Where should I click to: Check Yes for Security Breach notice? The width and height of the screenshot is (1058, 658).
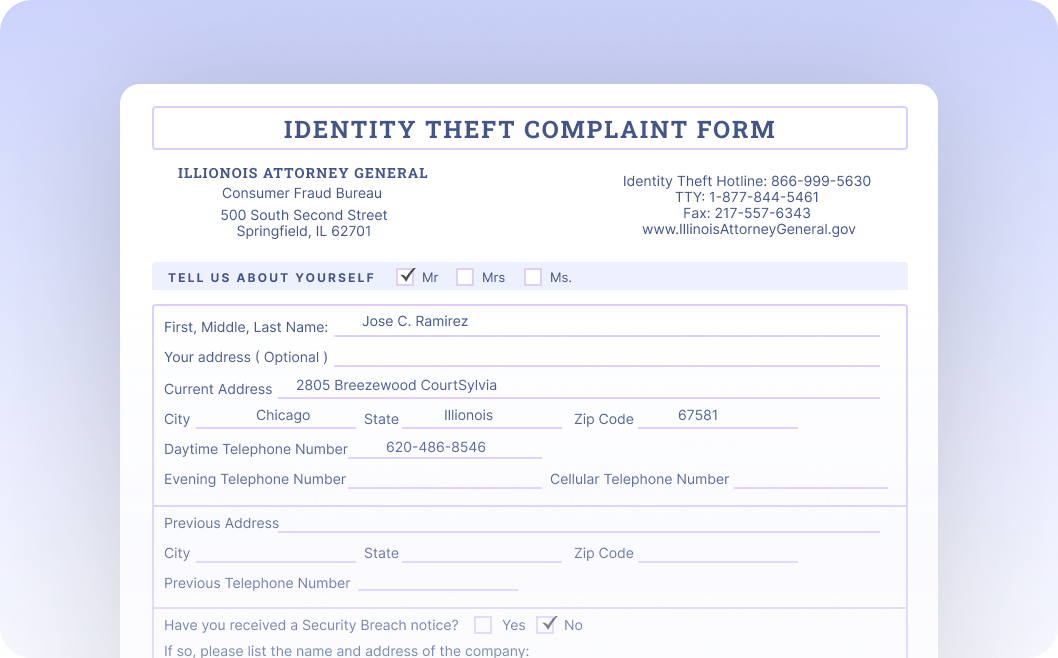click(483, 625)
